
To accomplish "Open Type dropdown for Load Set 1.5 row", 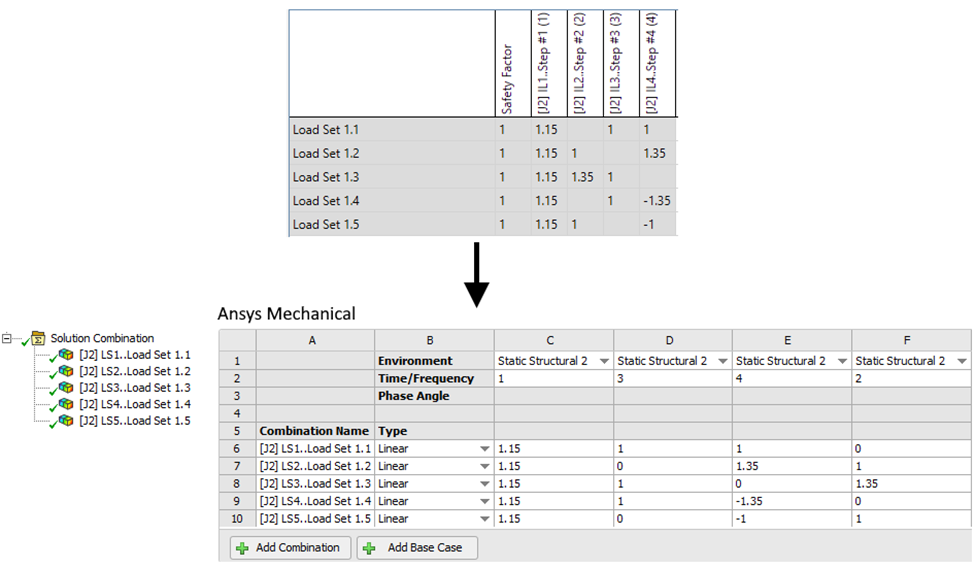I will pyautogui.click(x=485, y=519).
